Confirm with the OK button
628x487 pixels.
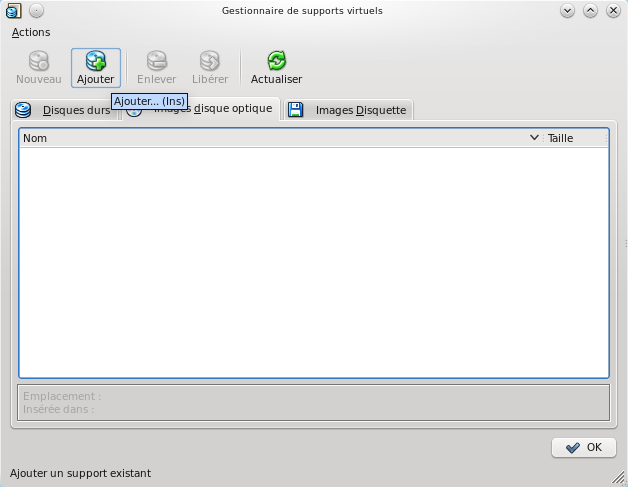(x=583, y=447)
